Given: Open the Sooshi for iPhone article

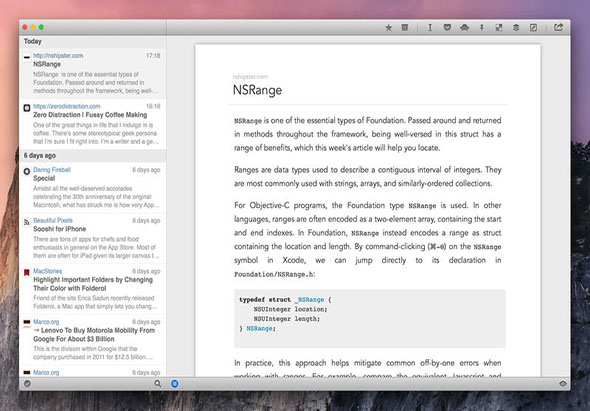Looking at the screenshot, I should [x=93, y=238].
